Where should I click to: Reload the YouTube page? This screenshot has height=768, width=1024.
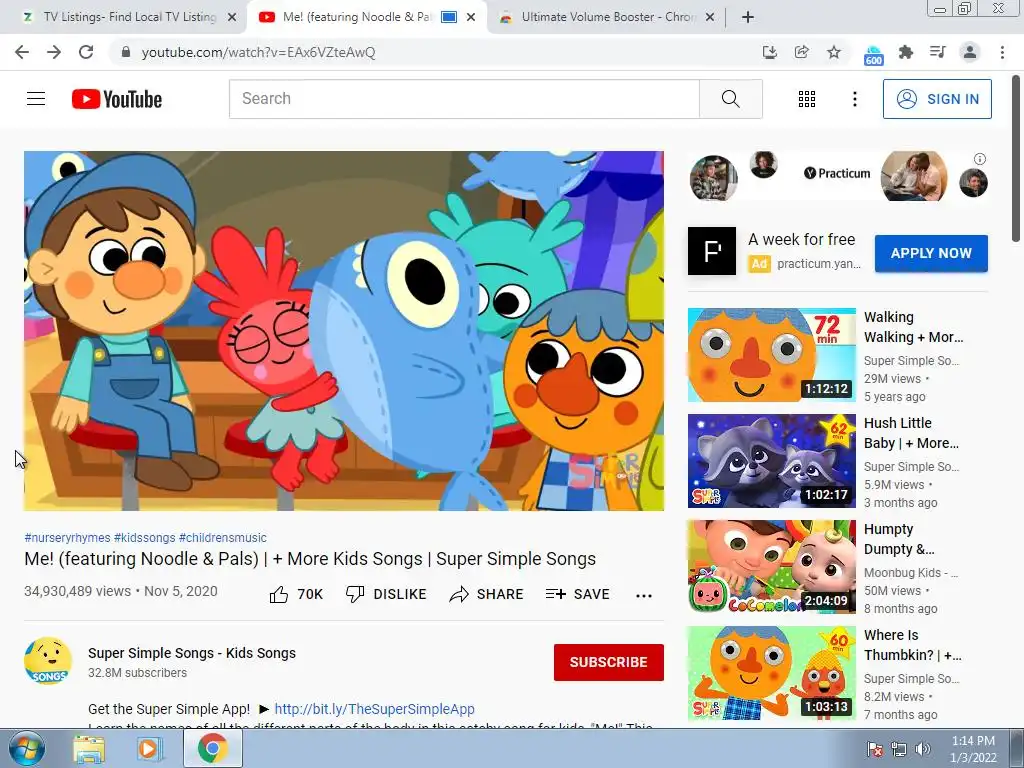point(86,52)
